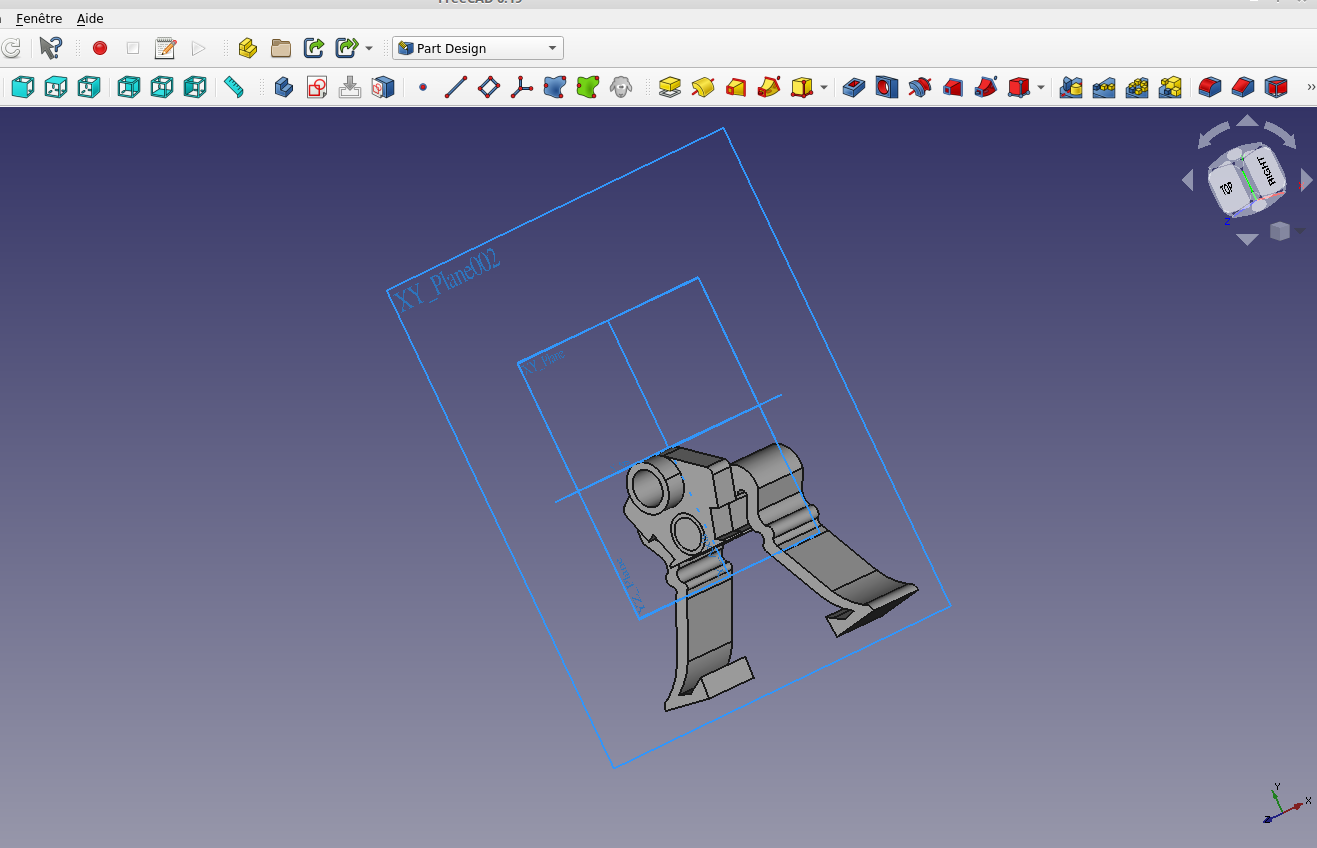Click the grayed Edit Sketch download-arrow icon
This screenshot has width=1317, height=848.
tap(350, 88)
